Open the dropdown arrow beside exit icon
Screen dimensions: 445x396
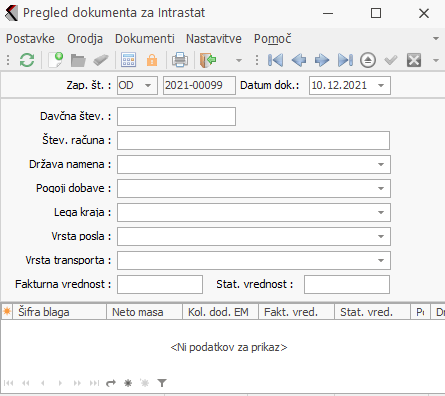click(239, 61)
